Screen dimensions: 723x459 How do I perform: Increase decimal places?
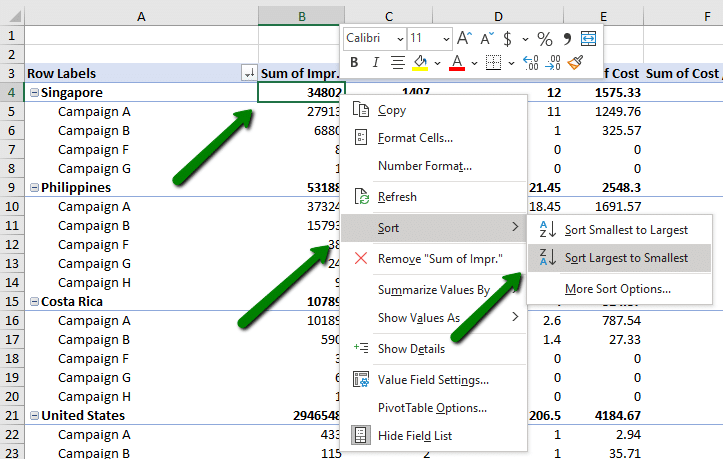[x=530, y=62]
